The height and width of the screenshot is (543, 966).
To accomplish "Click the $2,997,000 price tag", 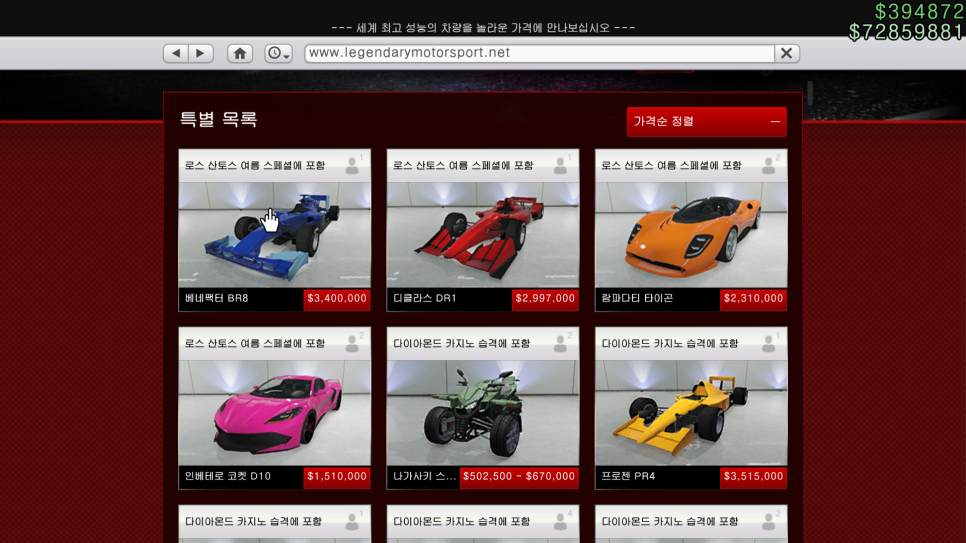I will click(x=545, y=298).
